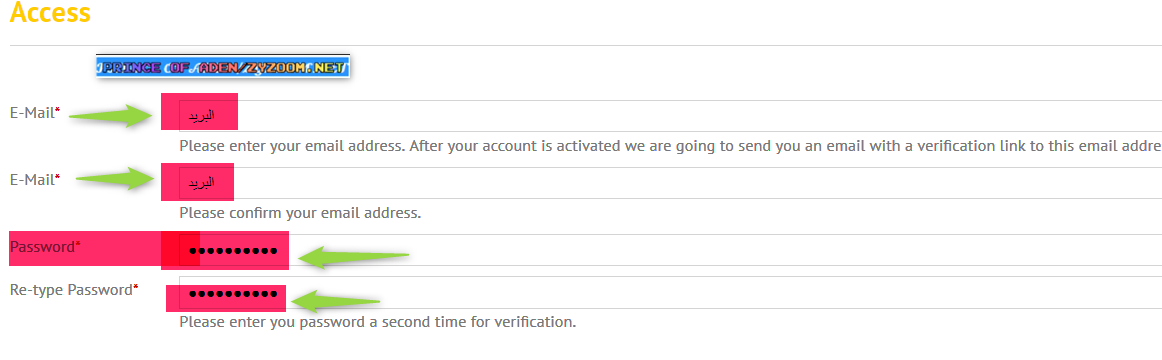The image size is (1162, 360).
Task: Focus the confirm E-Mail input field
Action: [x=671, y=183]
